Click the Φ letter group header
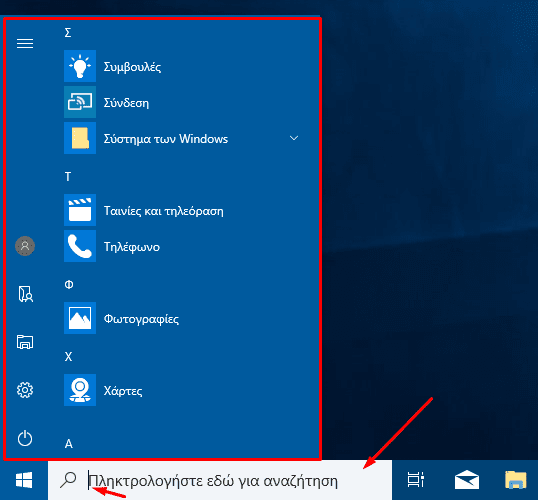 pyautogui.click(x=69, y=284)
